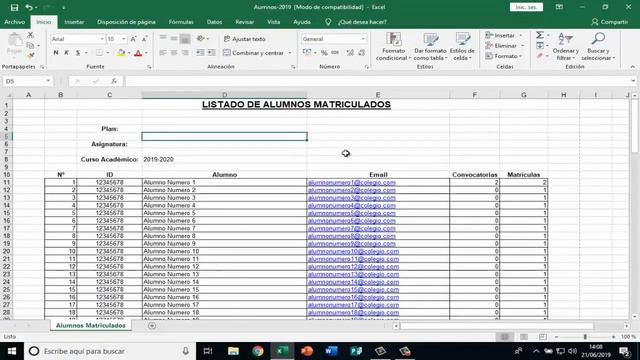Switch to Normal view in status bar
Viewport: 640px width, 360px height.
[x=505, y=337]
